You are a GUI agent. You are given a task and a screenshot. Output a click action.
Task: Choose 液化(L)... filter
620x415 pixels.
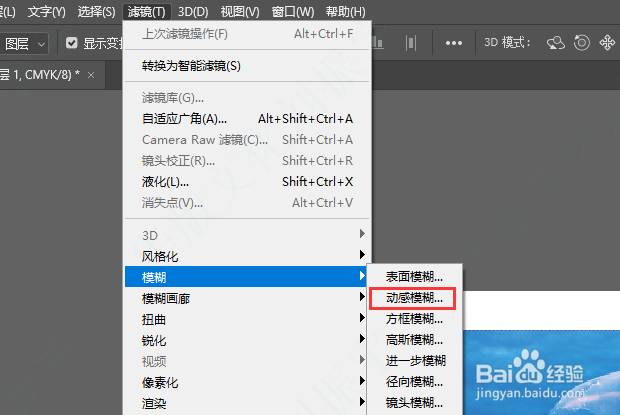point(247,182)
